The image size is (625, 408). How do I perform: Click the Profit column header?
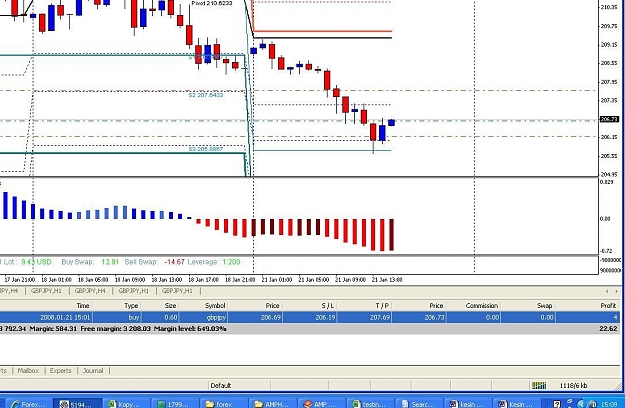[x=608, y=306]
